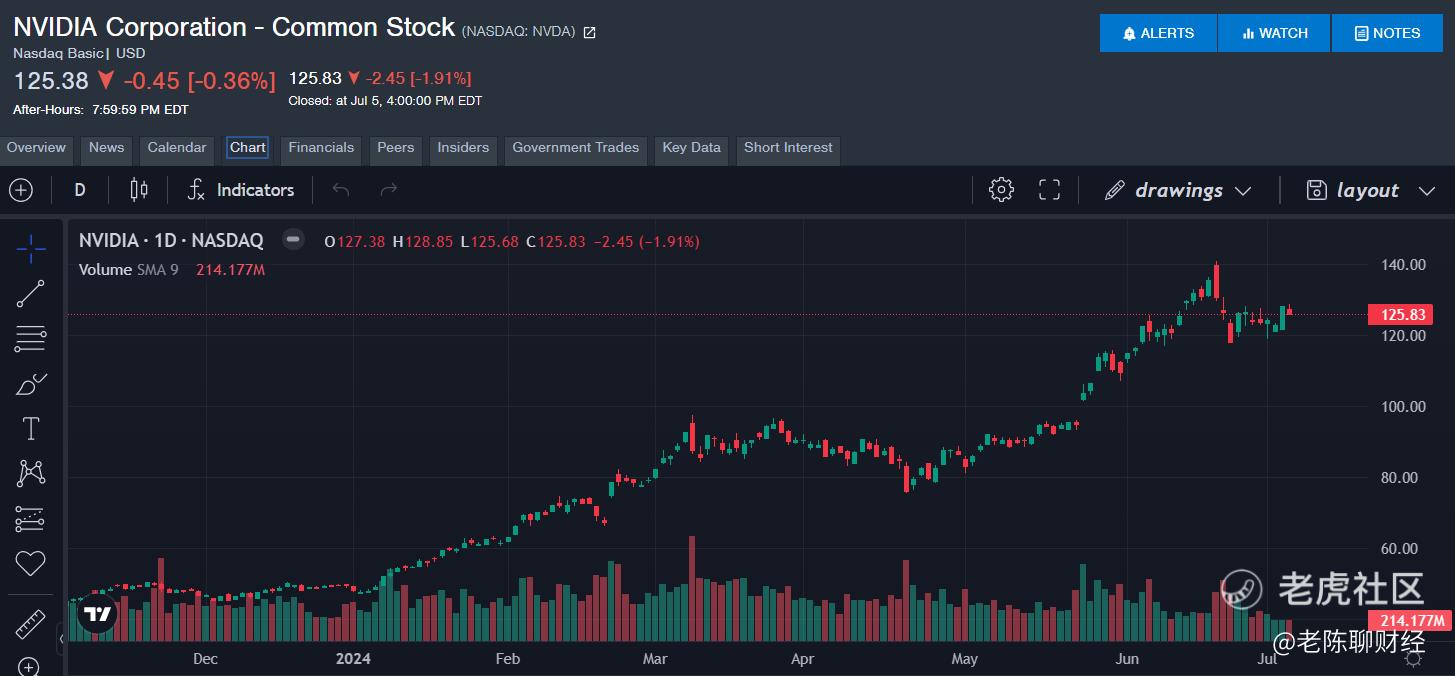Change the D time interval
This screenshot has width=1455, height=676.
[x=80, y=190]
